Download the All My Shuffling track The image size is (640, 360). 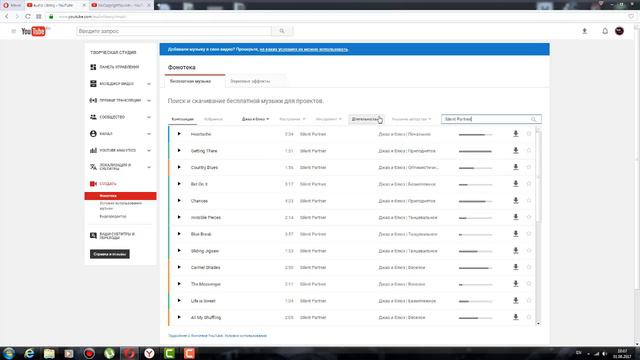click(x=516, y=317)
